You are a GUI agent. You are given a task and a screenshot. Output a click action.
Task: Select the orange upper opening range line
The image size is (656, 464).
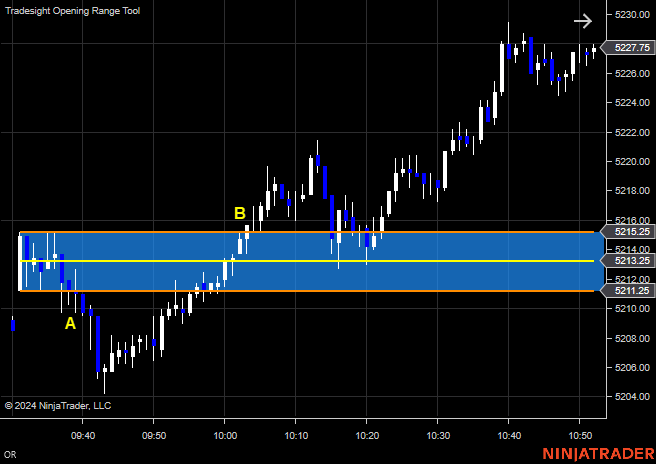click(x=307, y=232)
